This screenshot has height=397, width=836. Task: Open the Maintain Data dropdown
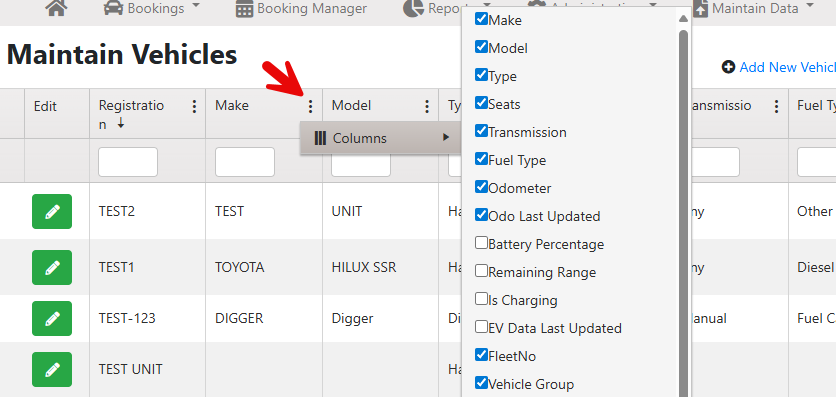point(753,9)
